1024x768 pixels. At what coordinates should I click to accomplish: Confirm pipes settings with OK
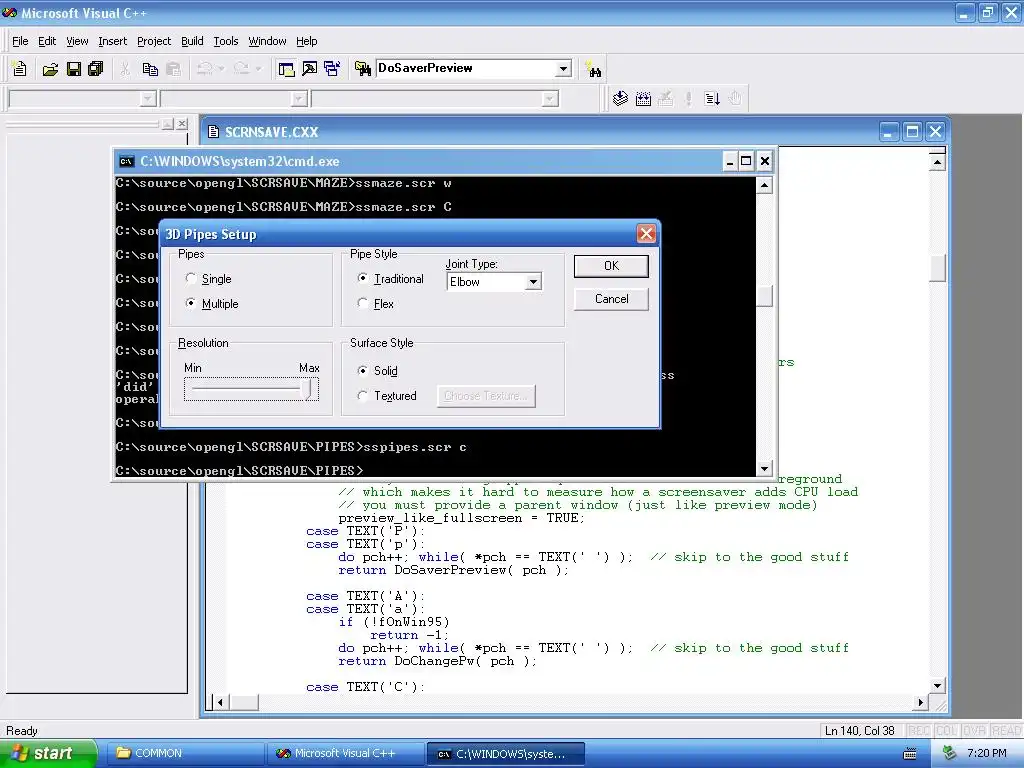click(x=611, y=266)
